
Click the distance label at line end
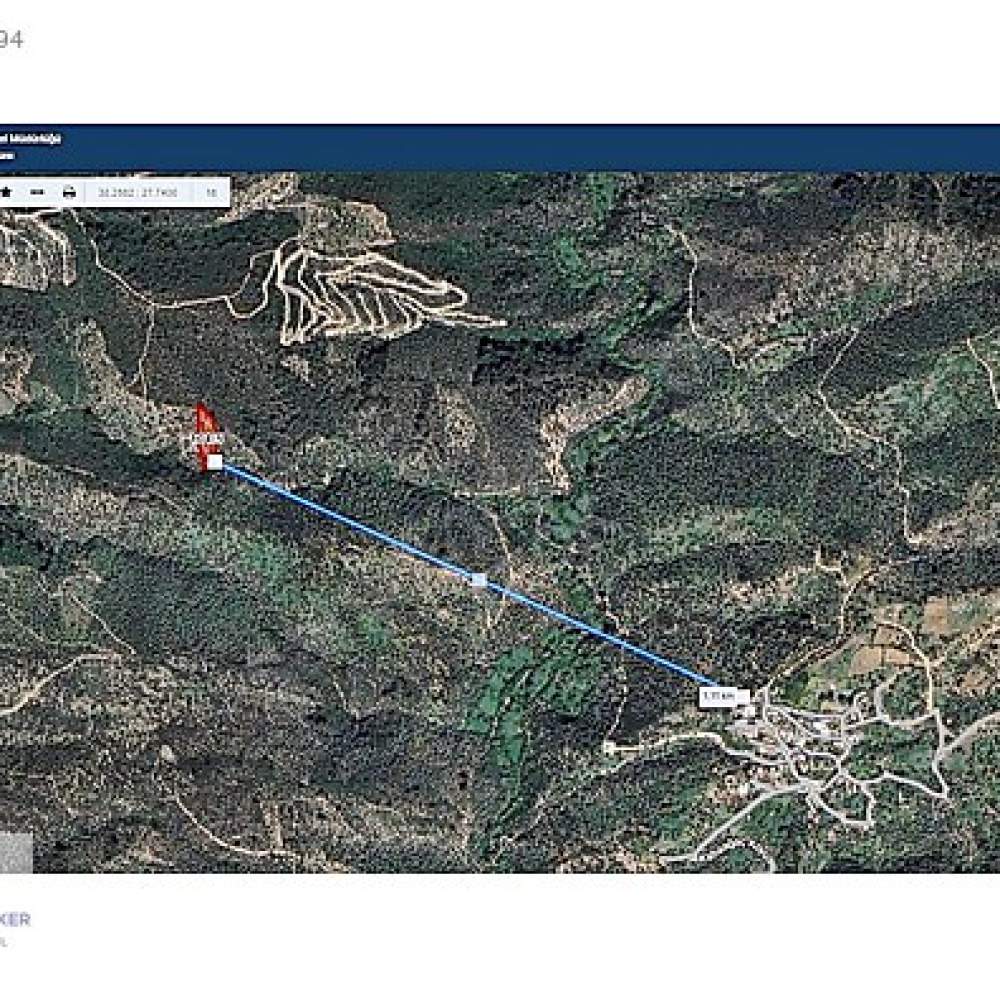[718, 696]
